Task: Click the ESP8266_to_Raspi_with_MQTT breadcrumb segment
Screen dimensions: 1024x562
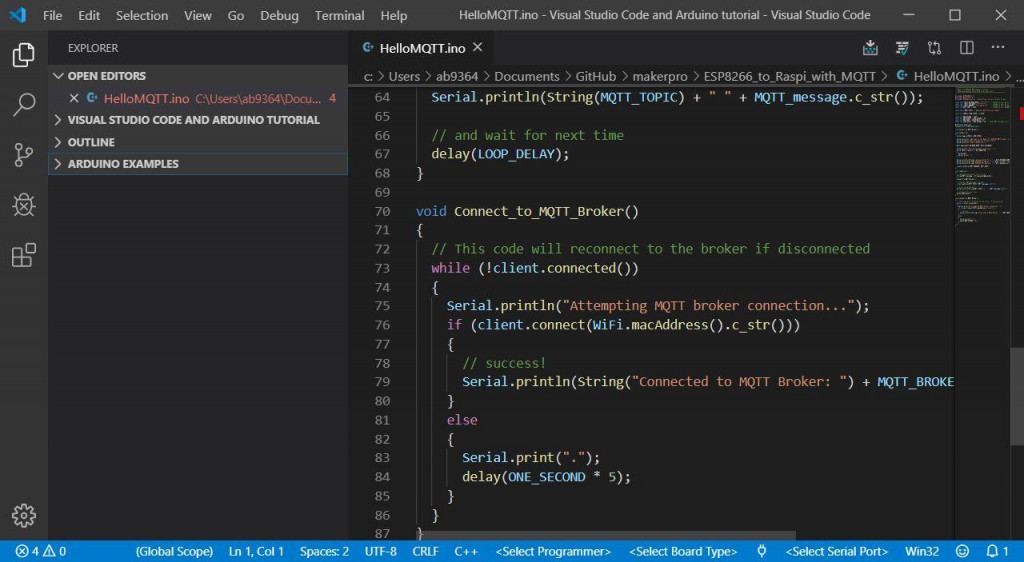Action: point(789,76)
